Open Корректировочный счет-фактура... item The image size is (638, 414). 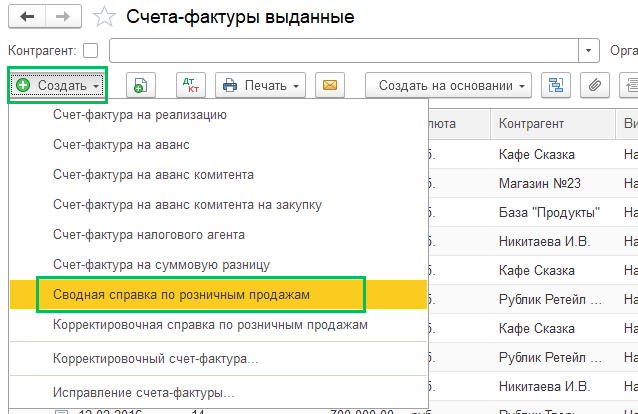[x=218, y=359]
